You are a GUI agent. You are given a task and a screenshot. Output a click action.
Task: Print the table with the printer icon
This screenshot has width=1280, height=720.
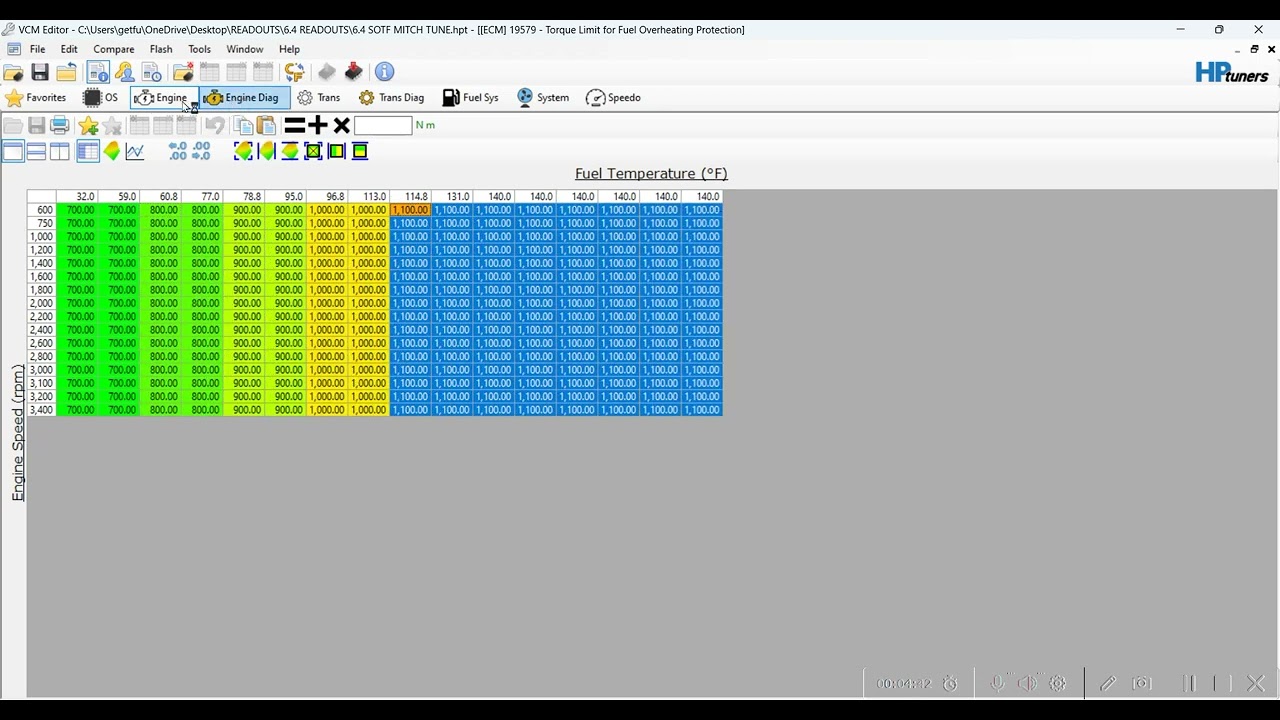[60, 125]
